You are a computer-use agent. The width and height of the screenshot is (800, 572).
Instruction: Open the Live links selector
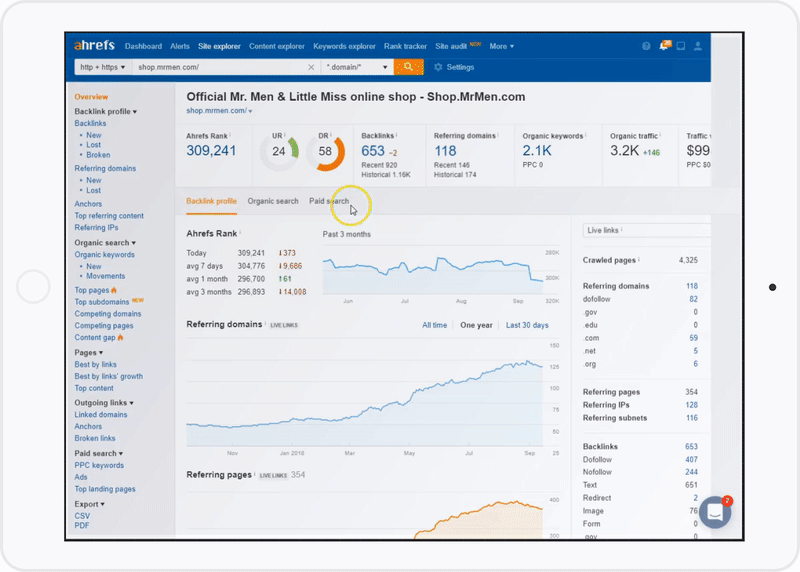647,230
